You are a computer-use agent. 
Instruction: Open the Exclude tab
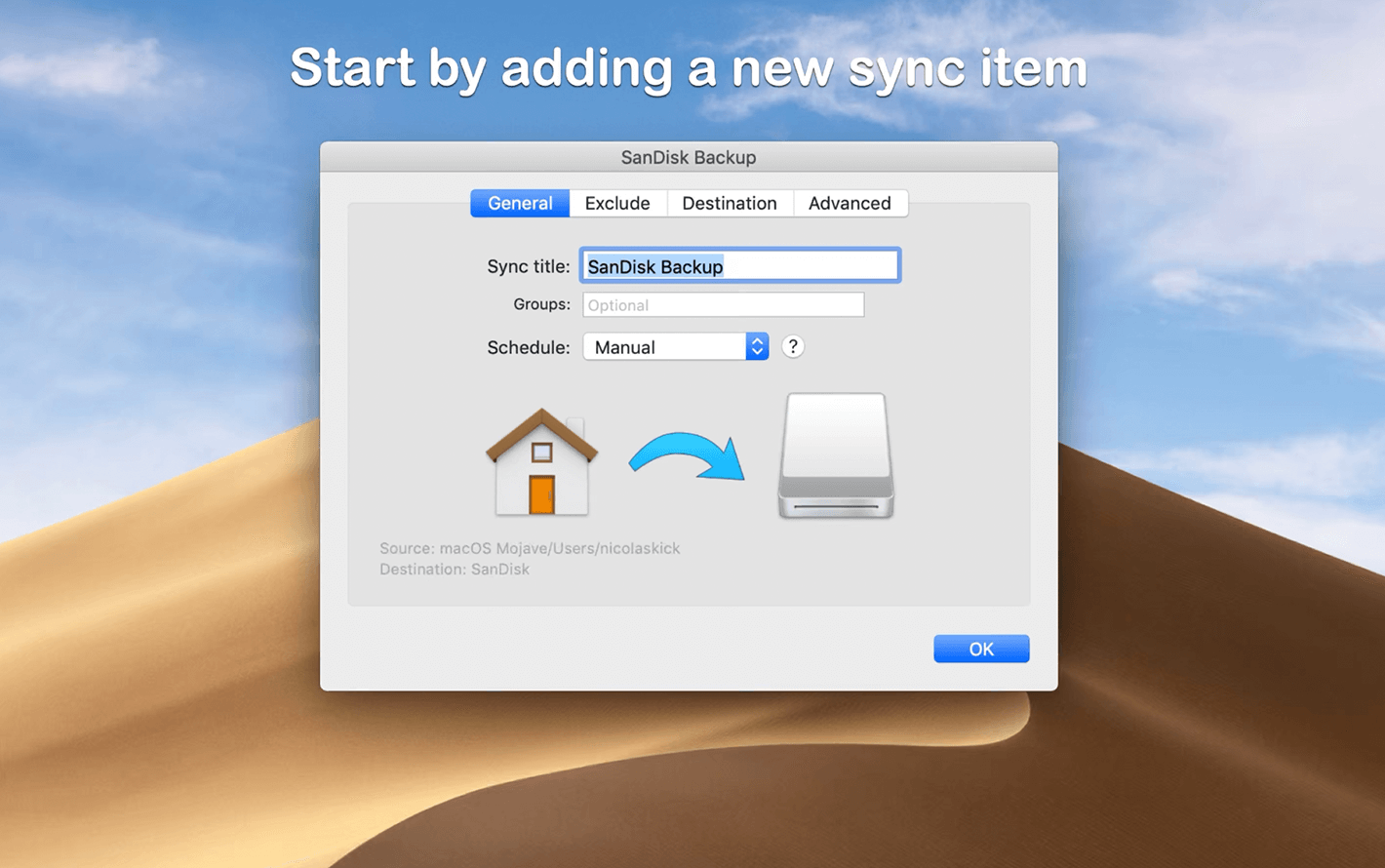point(617,203)
